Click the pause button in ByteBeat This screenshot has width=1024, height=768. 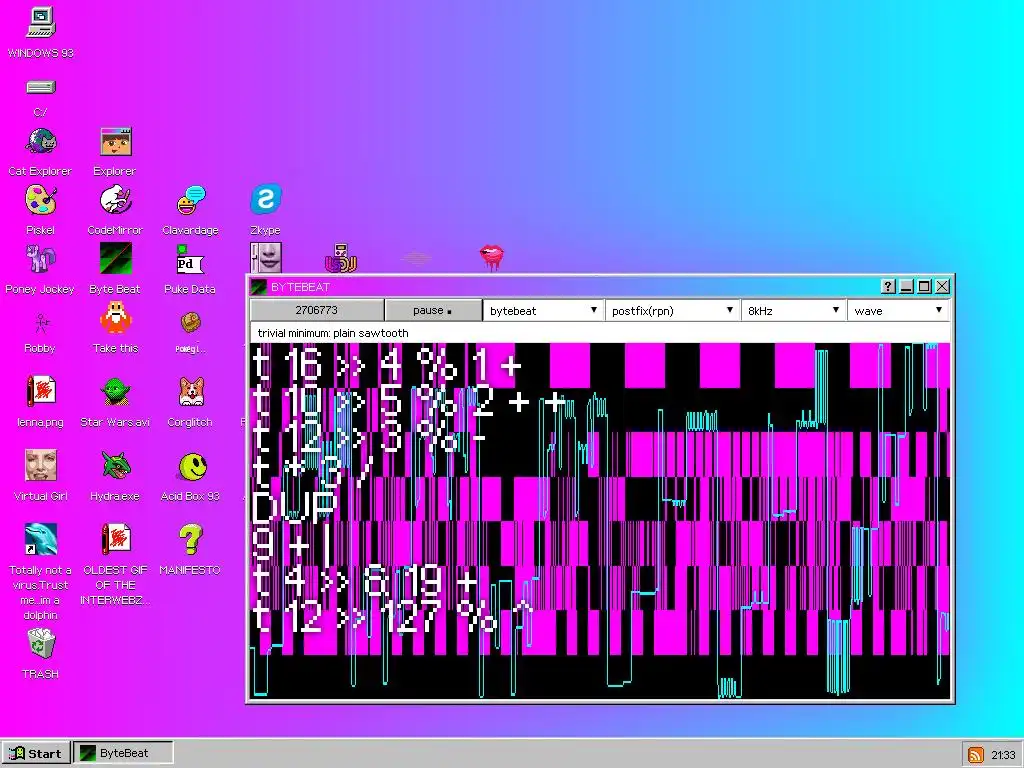pyautogui.click(x=432, y=310)
